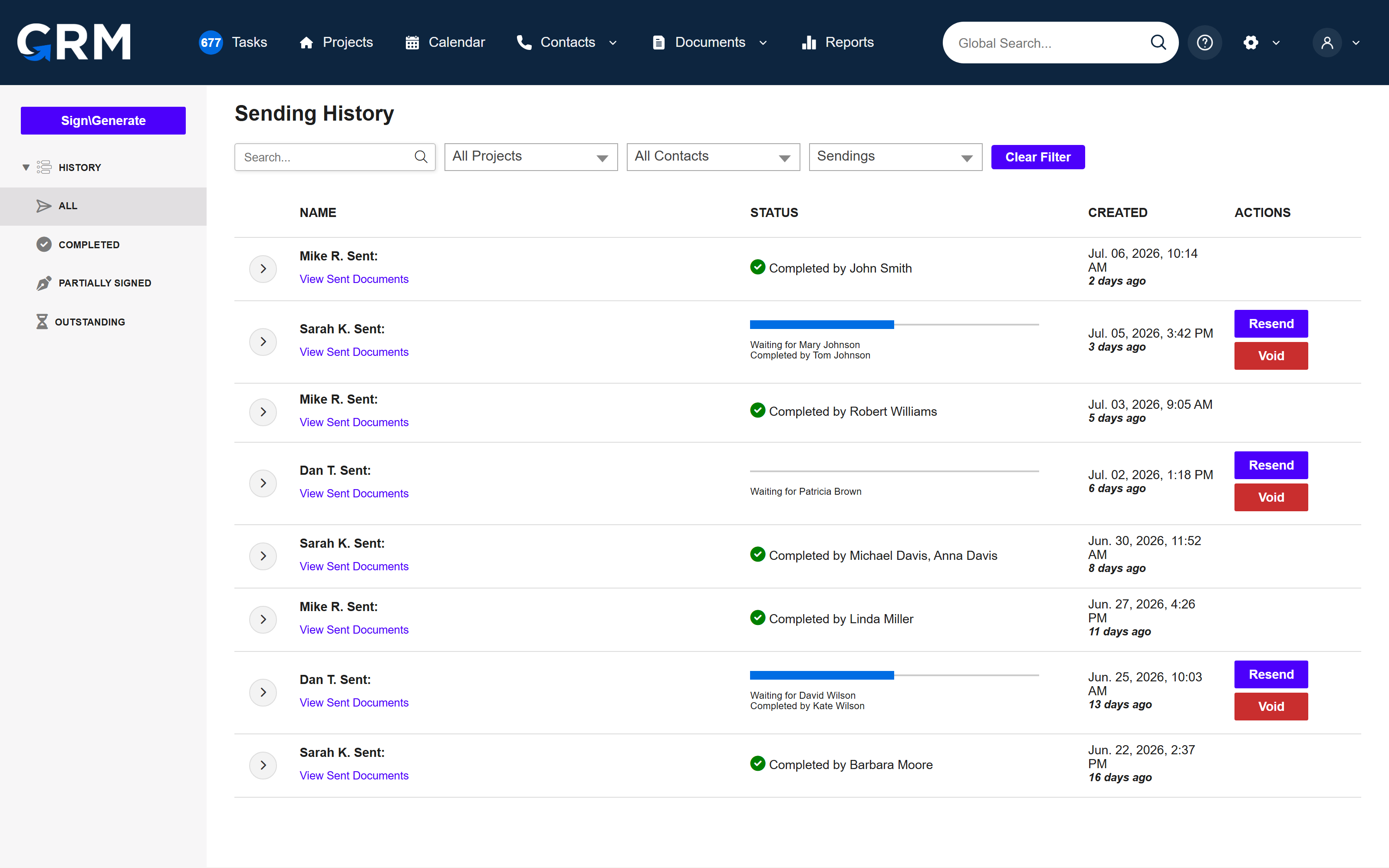Viewport: 1389px width, 868px height.
Task: Collapse the History tree triangle
Action: click(x=26, y=168)
